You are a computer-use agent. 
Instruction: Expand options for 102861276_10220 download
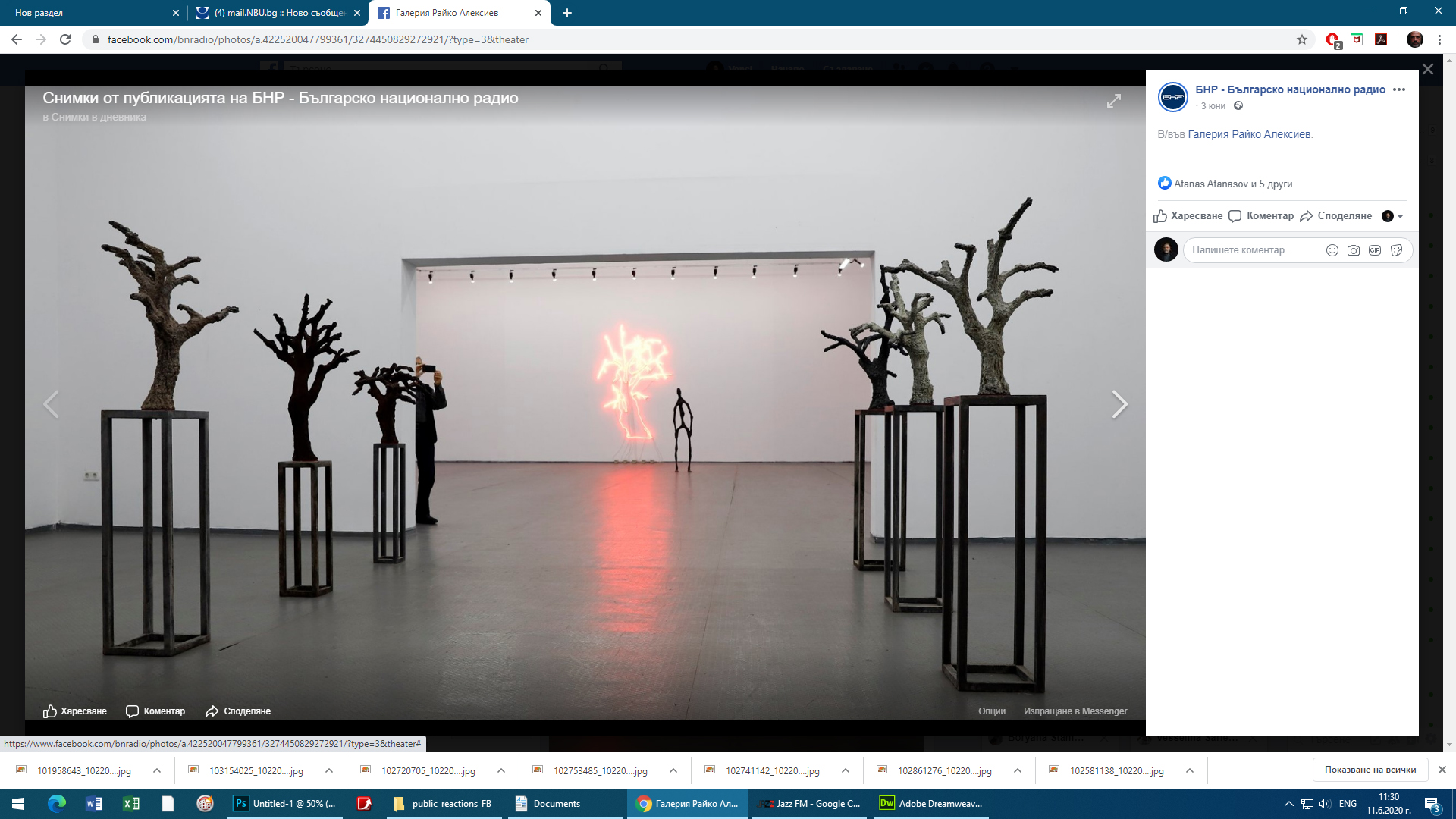[1018, 770]
